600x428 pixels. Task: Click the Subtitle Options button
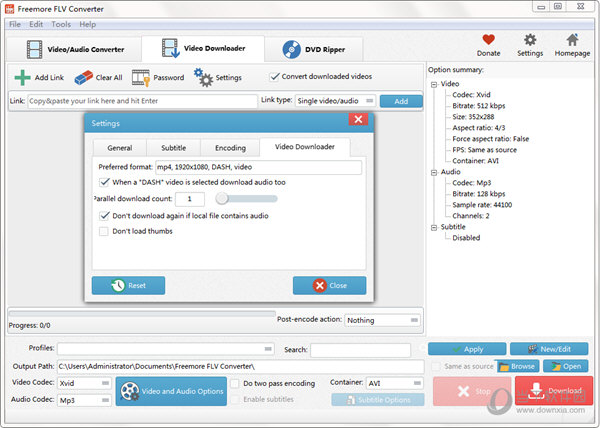(378, 400)
